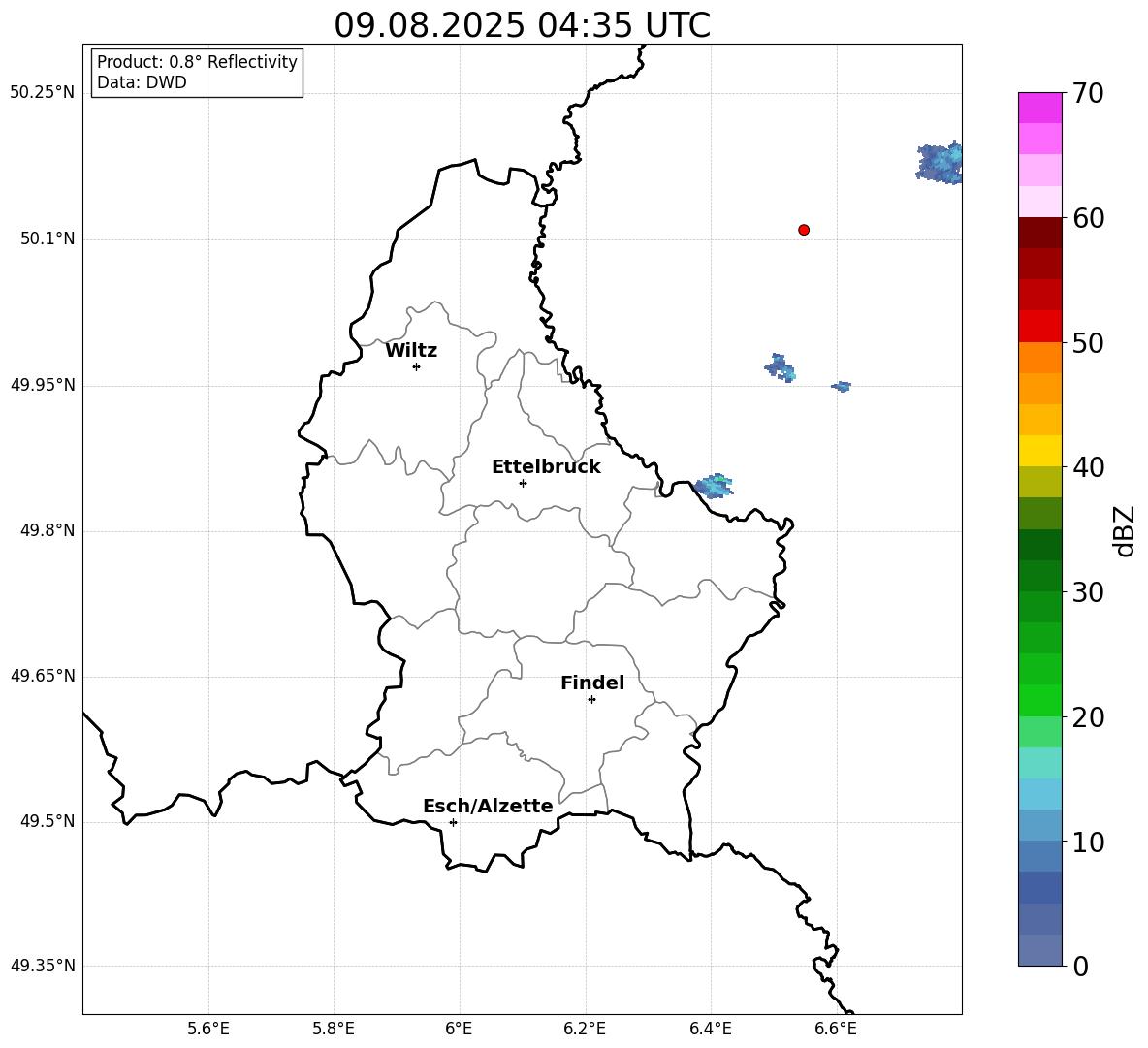Click the 6.4°E longitude label
The height and width of the screenshot is (1048, 1148).
click(x=710, y=1029)
